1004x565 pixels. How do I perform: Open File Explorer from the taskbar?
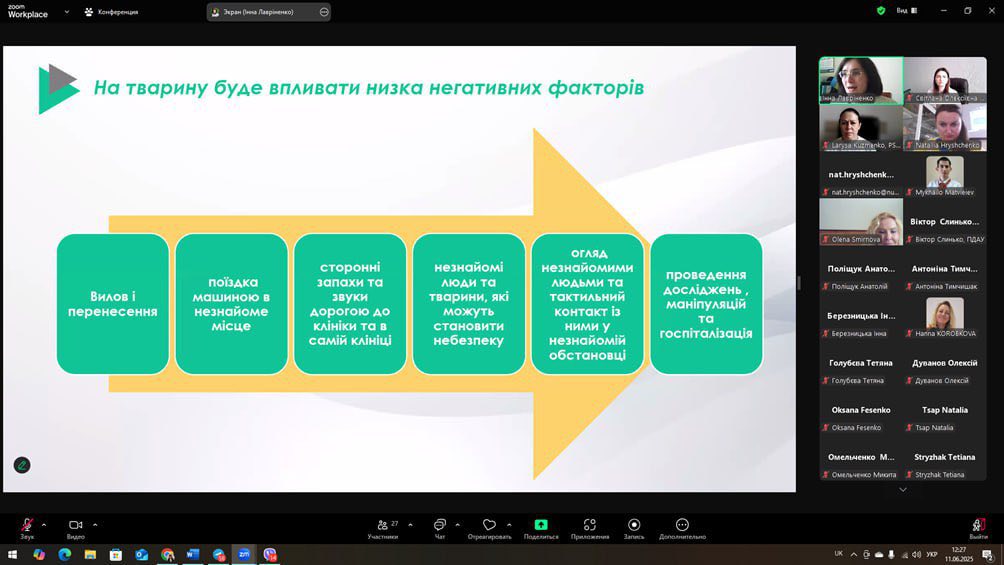pos(90,554)
